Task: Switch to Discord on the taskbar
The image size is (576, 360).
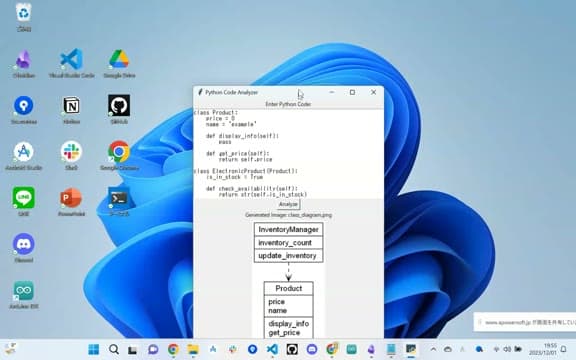Action: pyautogui.click(x=312, y=349)
